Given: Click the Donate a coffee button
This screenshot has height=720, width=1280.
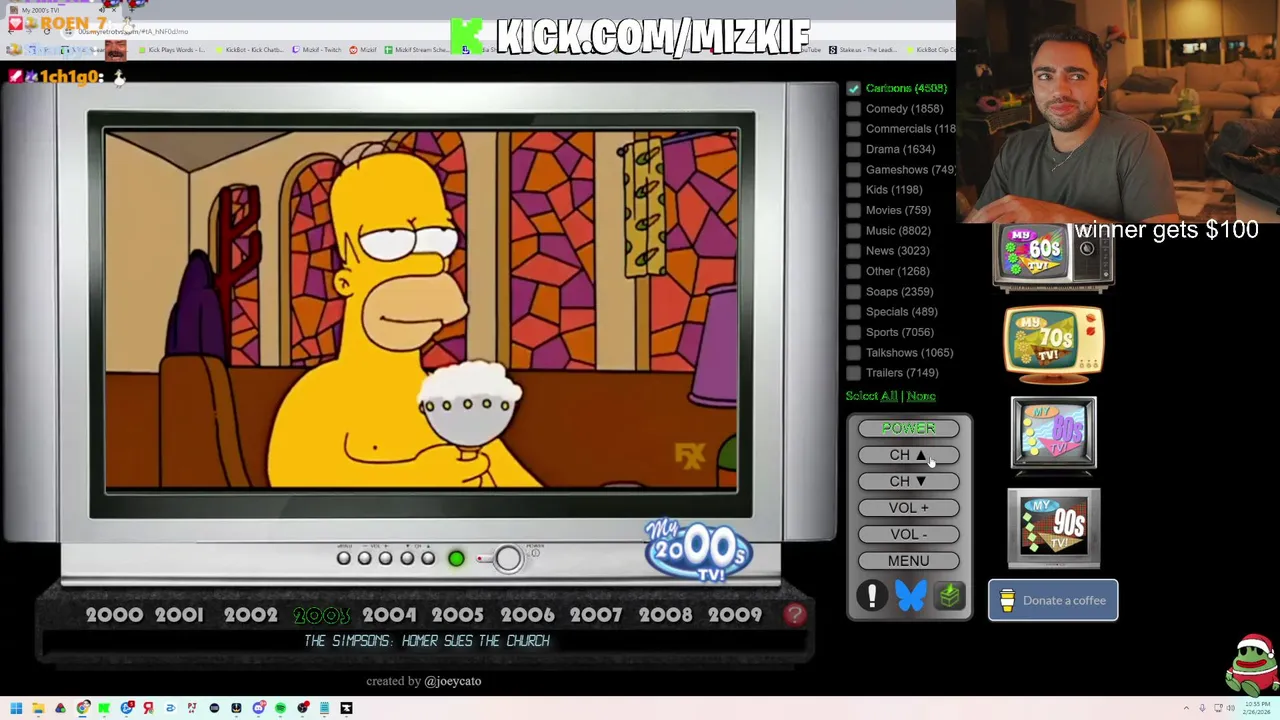Looking at the screenshot, I should (x=1053, y=600).
